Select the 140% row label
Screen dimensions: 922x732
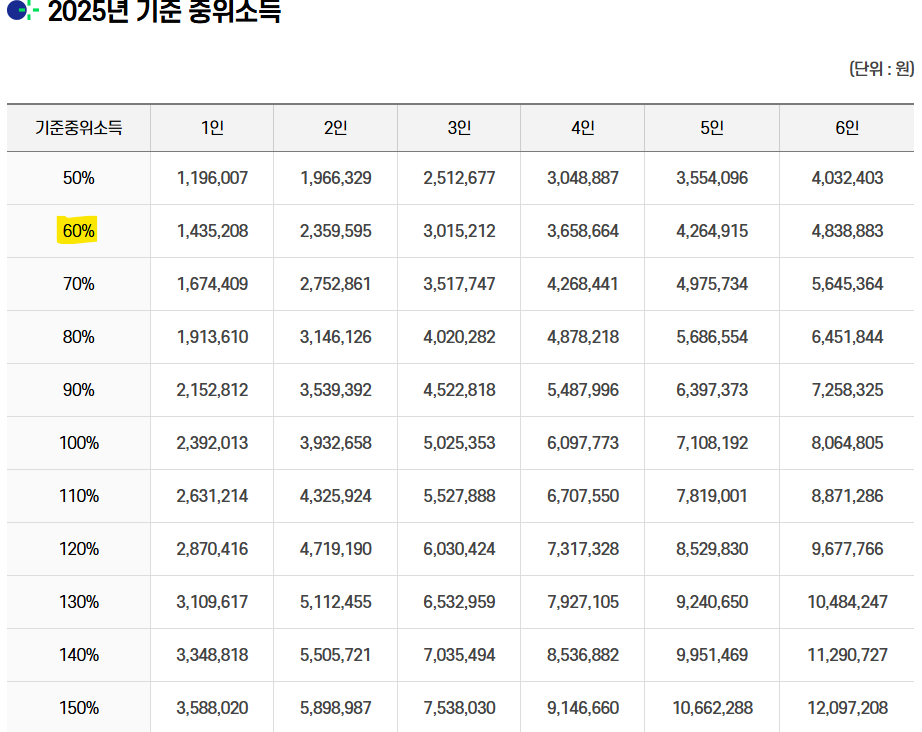79,654
